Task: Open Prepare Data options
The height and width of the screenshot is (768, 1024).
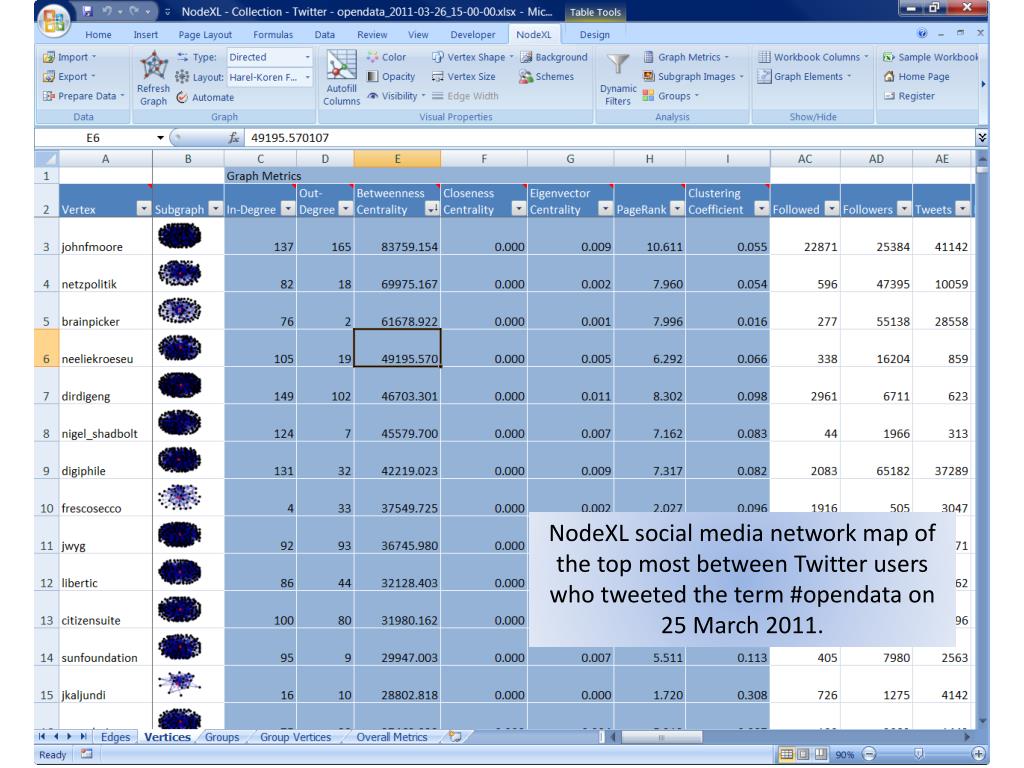Action: pos(84,96)
